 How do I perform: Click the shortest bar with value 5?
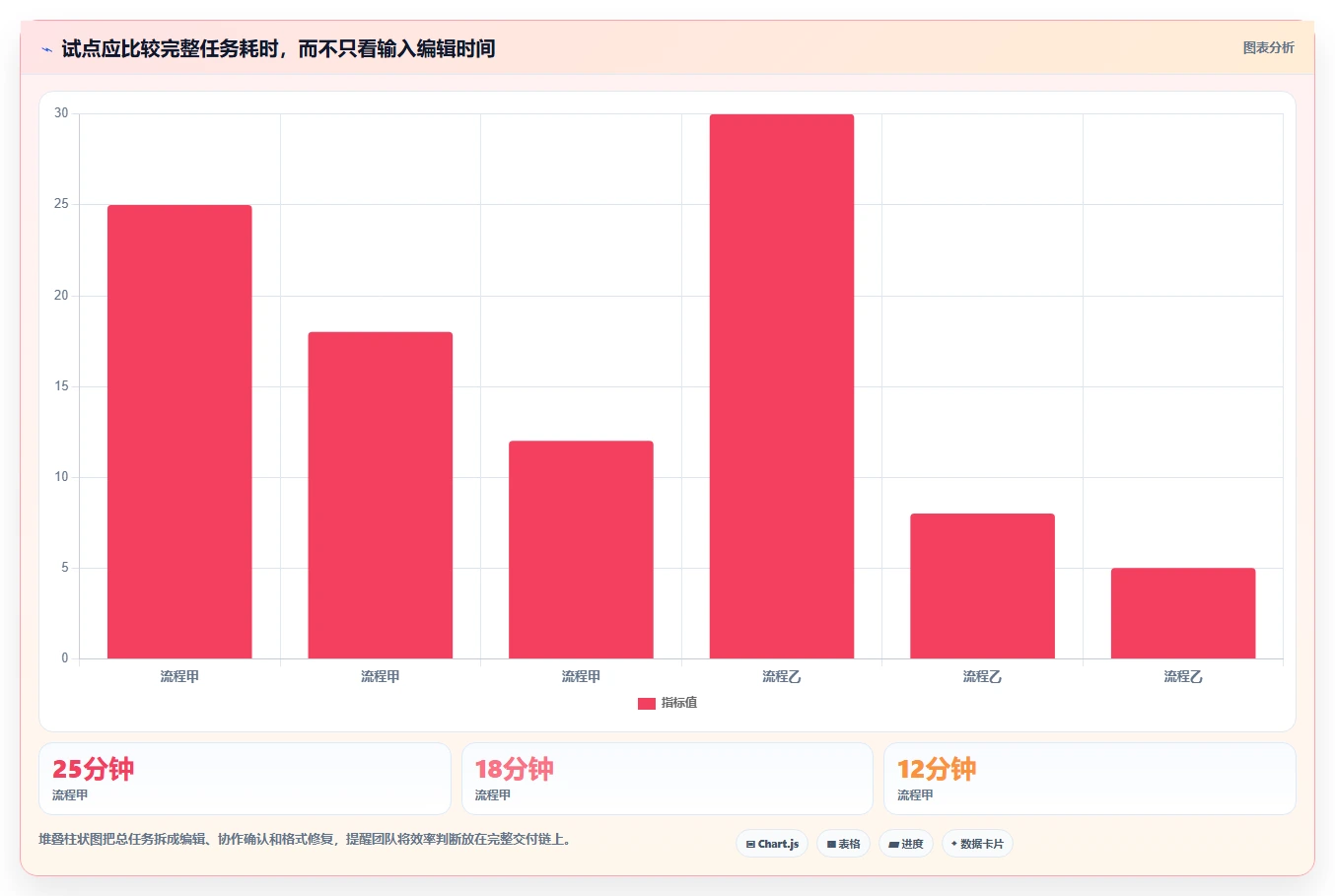pyautogui.click(x=1183, y=613)
